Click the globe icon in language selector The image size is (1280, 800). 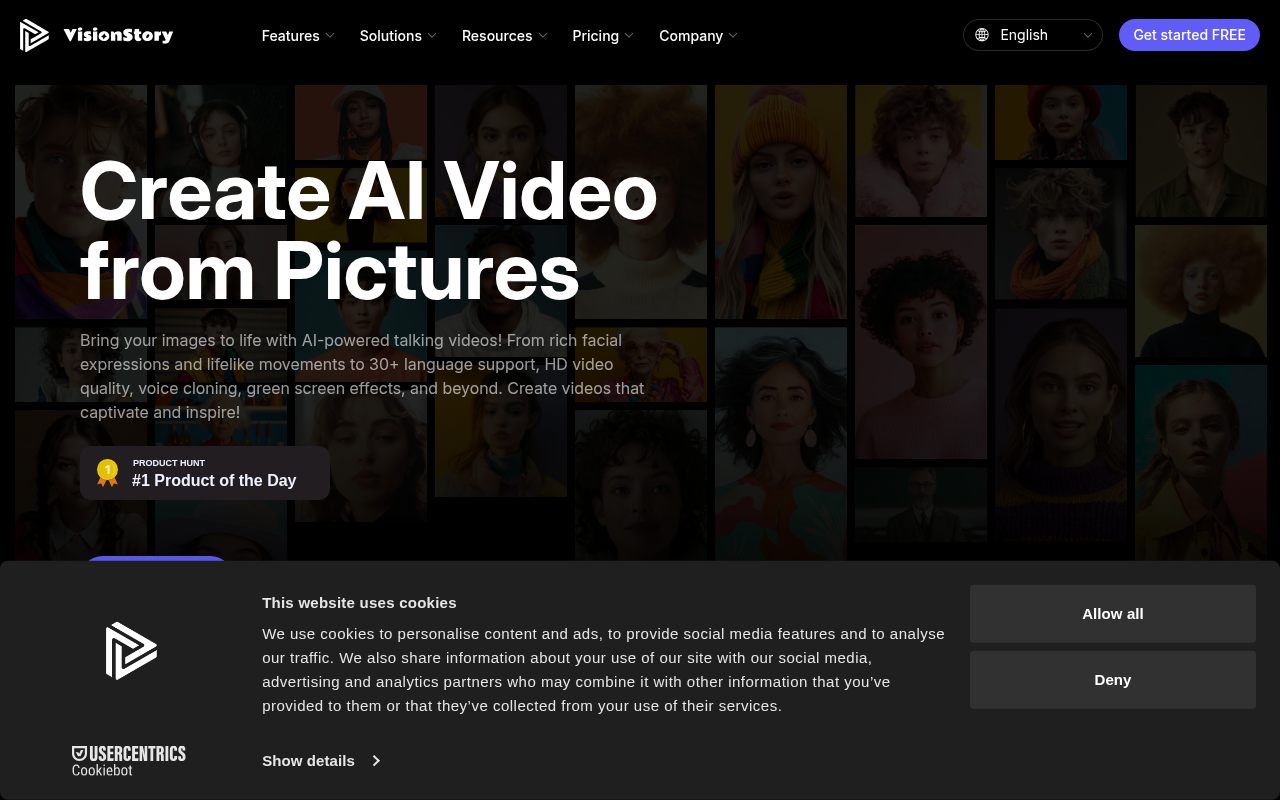tap(984, 34)
